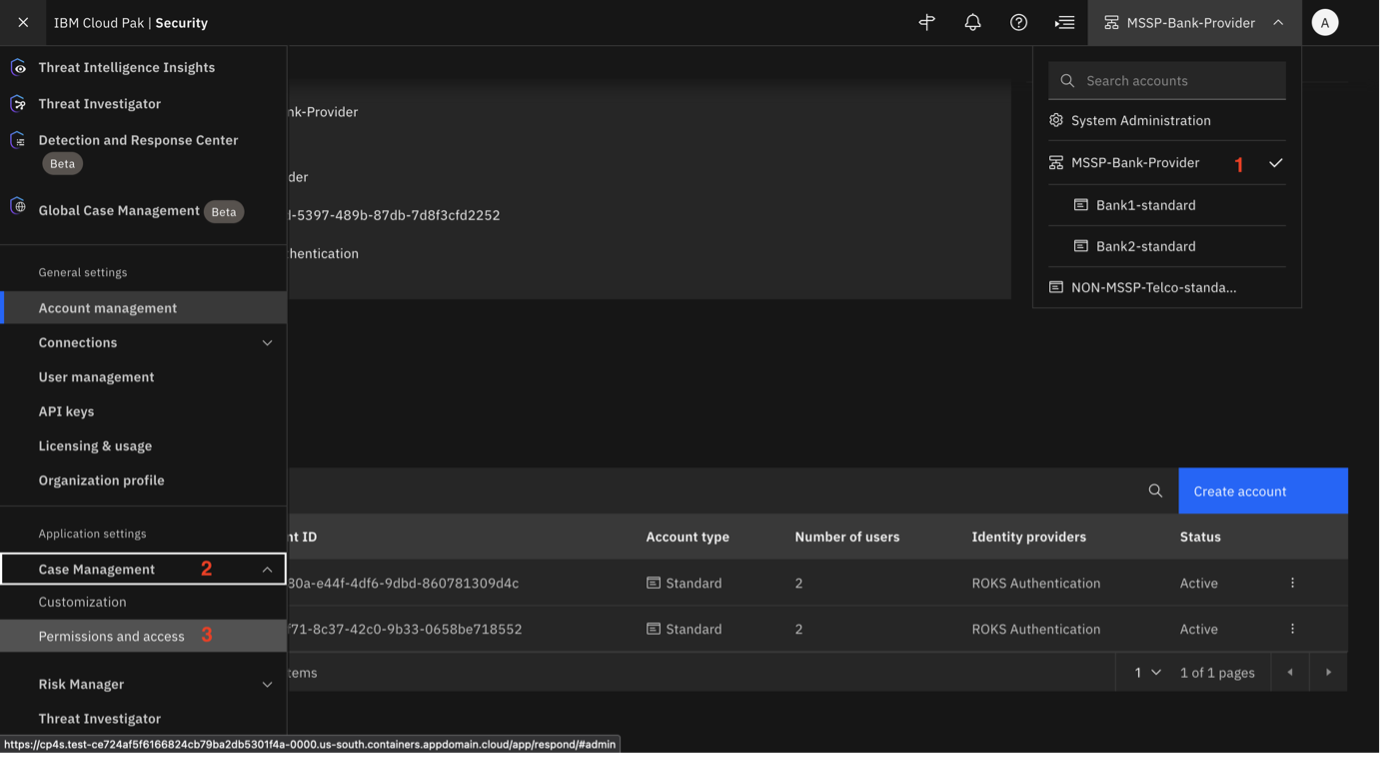Image resolution: width=1384 pixels, height=757 pixels.
Task: Go to the next page using the pagination arrow
Action: pos(1328,671)
